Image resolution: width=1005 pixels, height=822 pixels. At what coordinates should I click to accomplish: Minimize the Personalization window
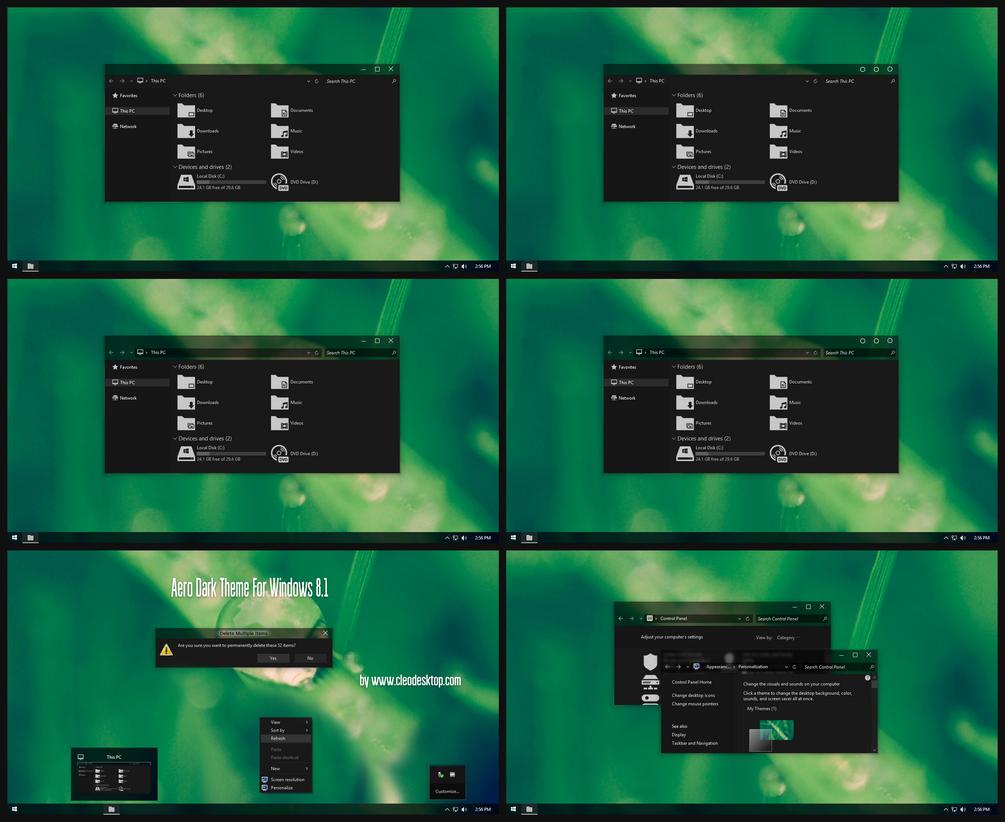(842, 655)
